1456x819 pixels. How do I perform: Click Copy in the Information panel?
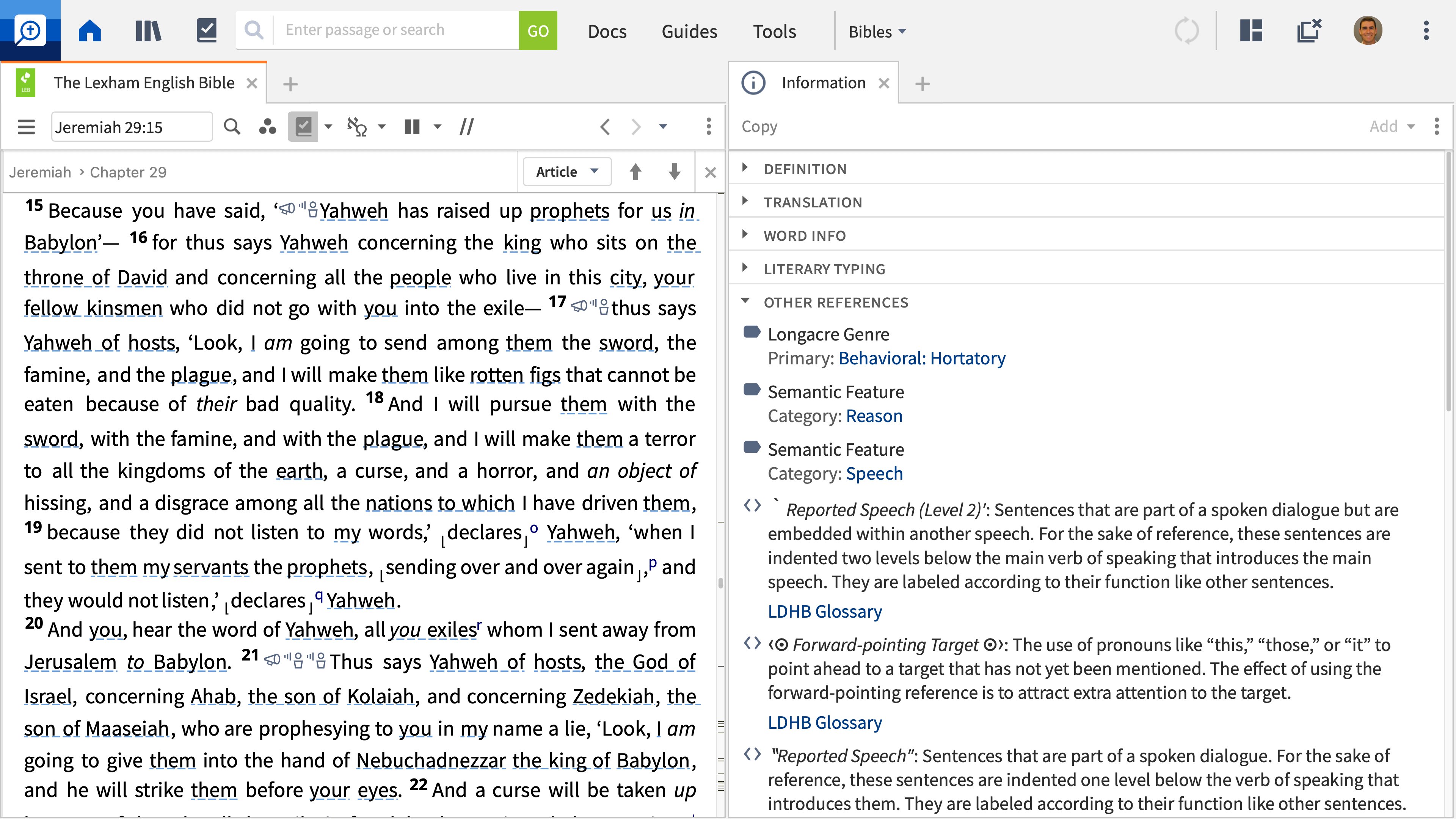coord(759,127)
